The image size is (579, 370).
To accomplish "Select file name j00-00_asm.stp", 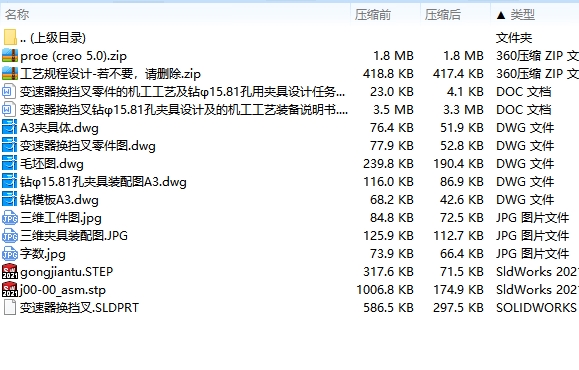I will point(63,290).
